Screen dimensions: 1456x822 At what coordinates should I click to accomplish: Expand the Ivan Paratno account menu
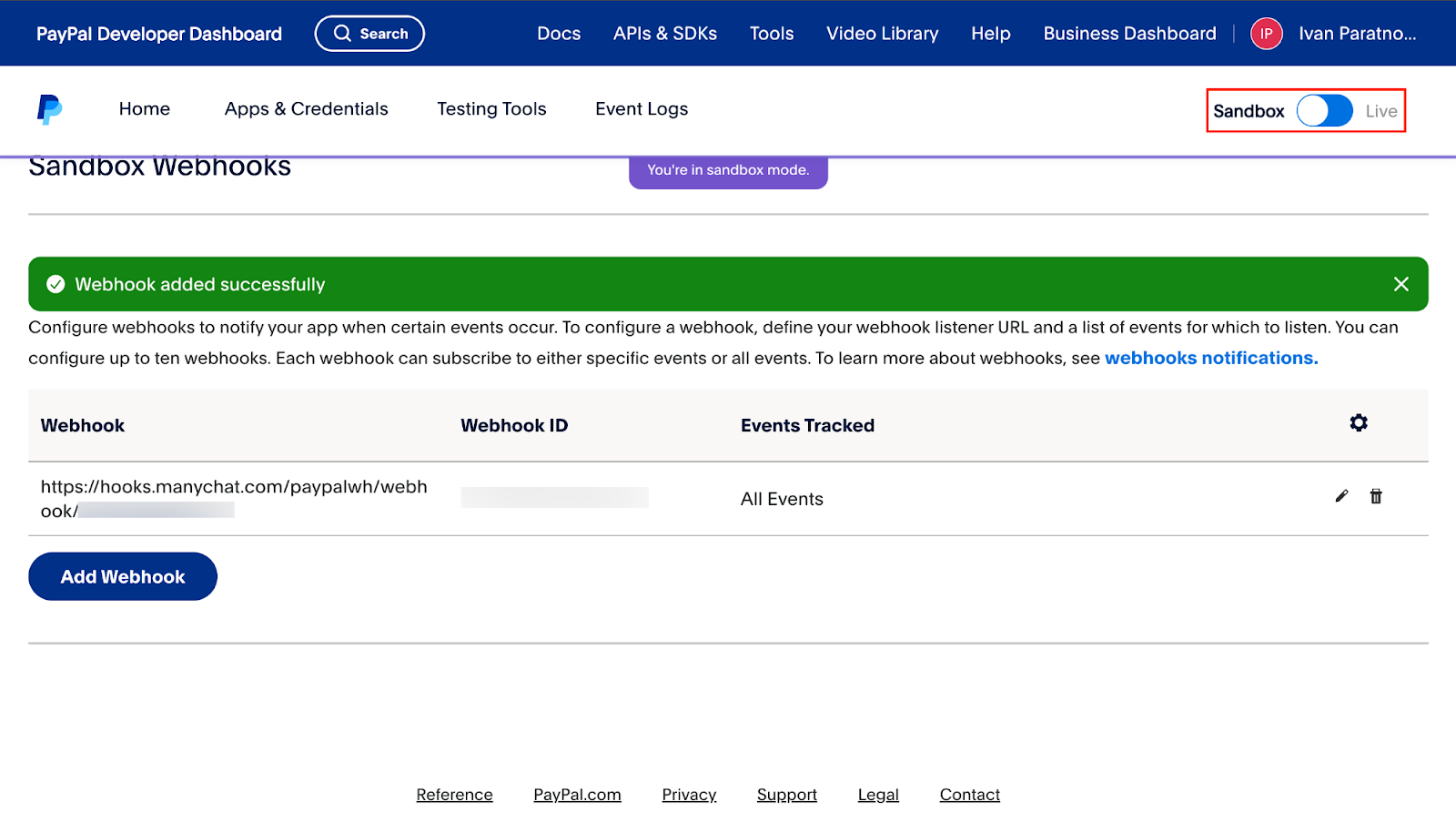point(1356,34)
